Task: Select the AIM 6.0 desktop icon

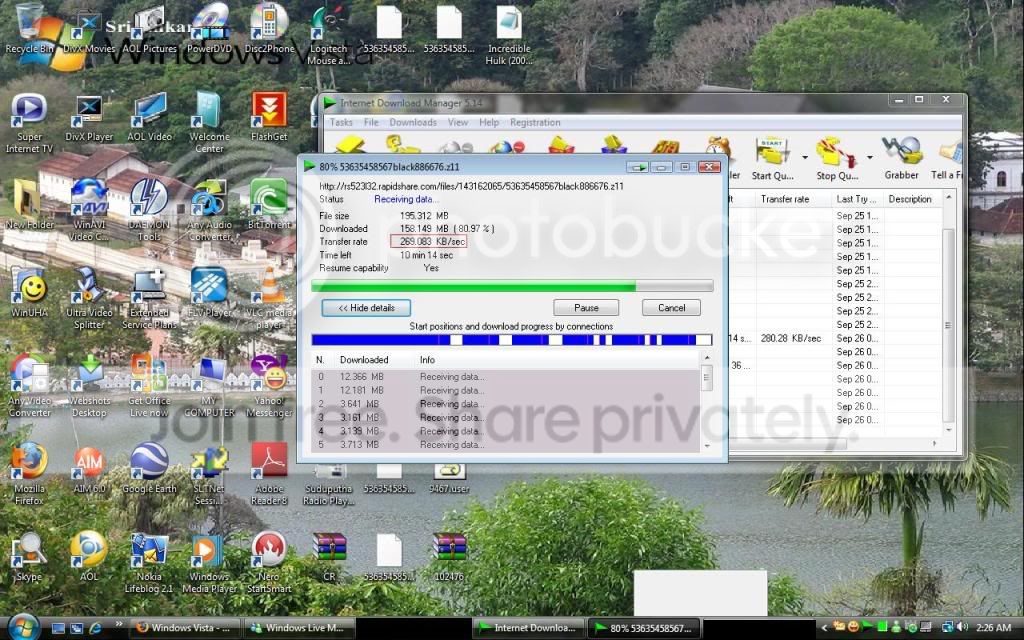Action: [89, 470]
